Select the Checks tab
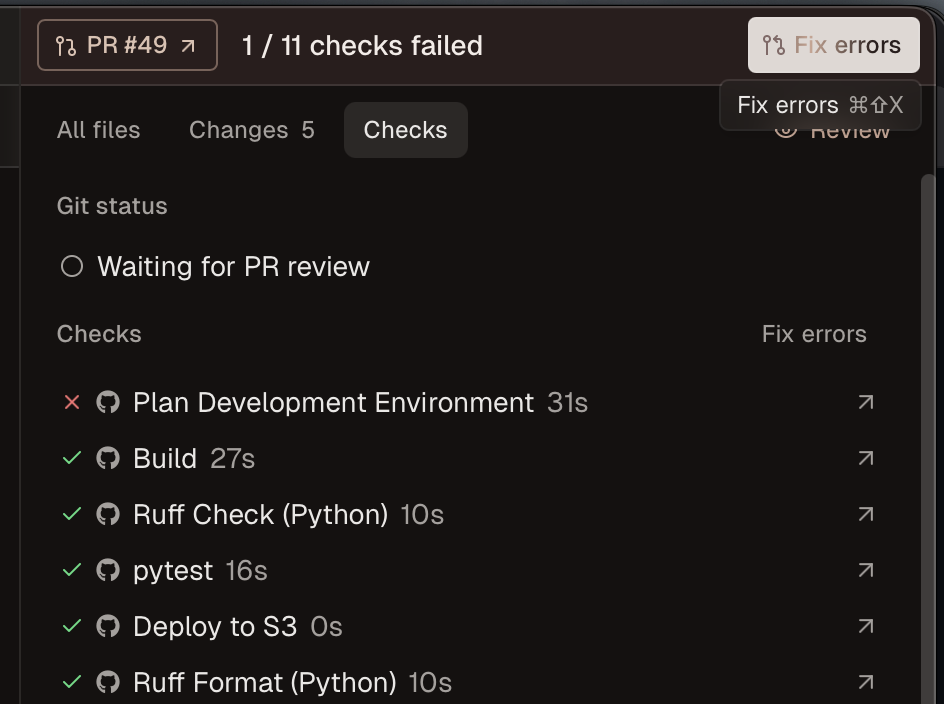This screenshot has height=704, width=944. coord(405,130)
